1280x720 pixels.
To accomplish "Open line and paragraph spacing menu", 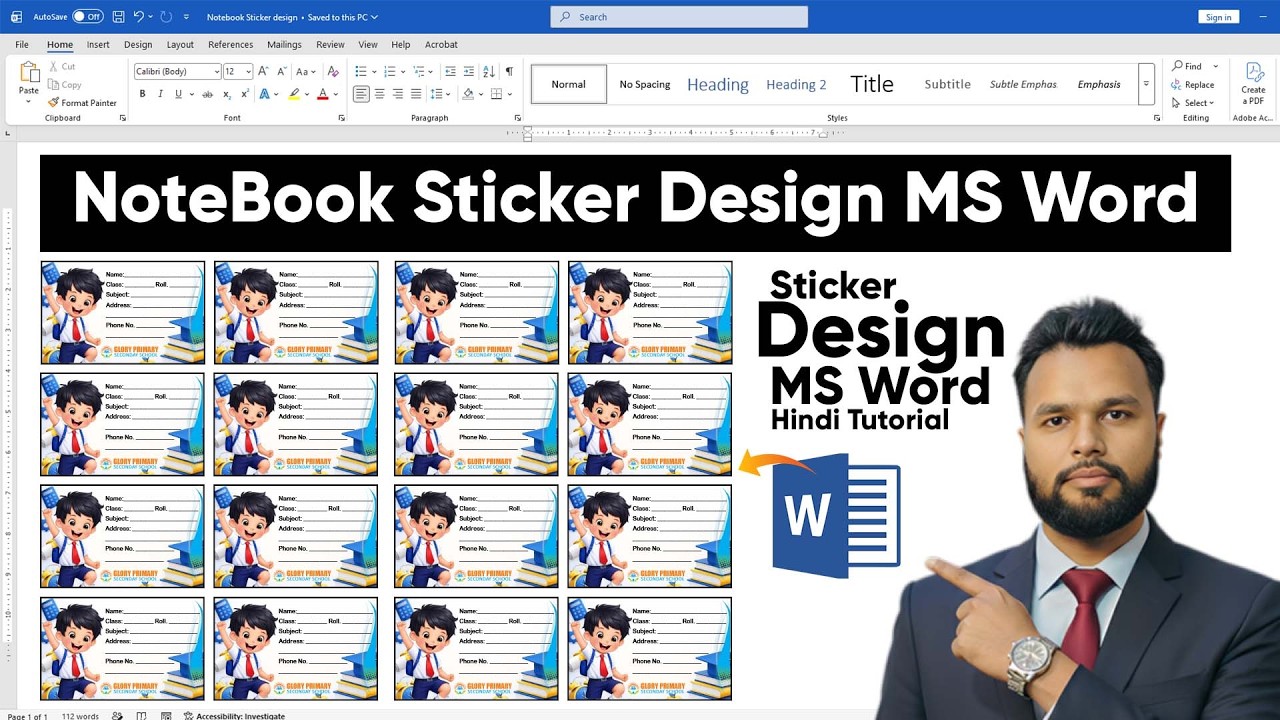I will pyautogui.click(x=438, y=94).
